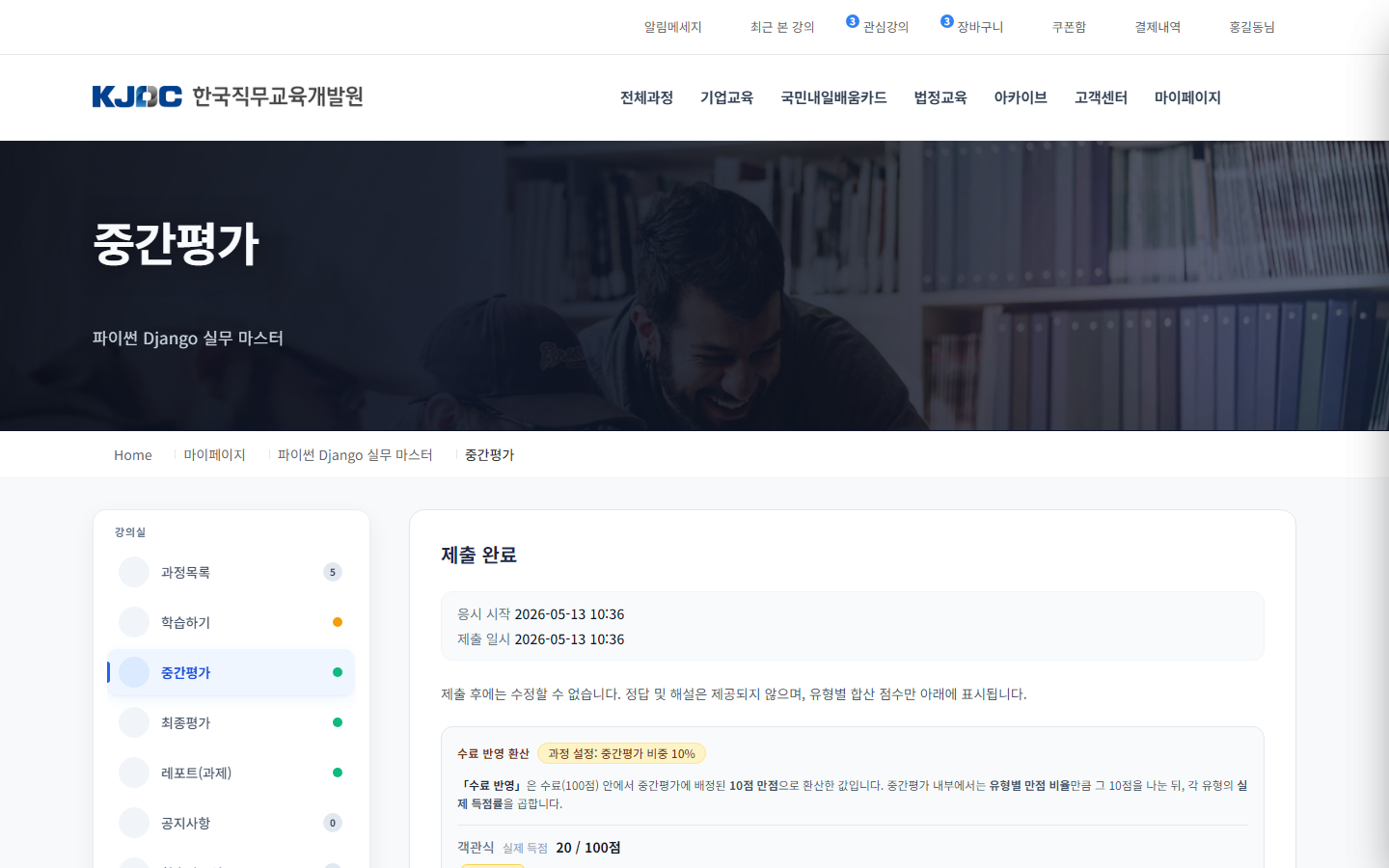Click the 장바구니 count badge
The height and width of the screenshot is (868, 1389).
click(947, 21)
